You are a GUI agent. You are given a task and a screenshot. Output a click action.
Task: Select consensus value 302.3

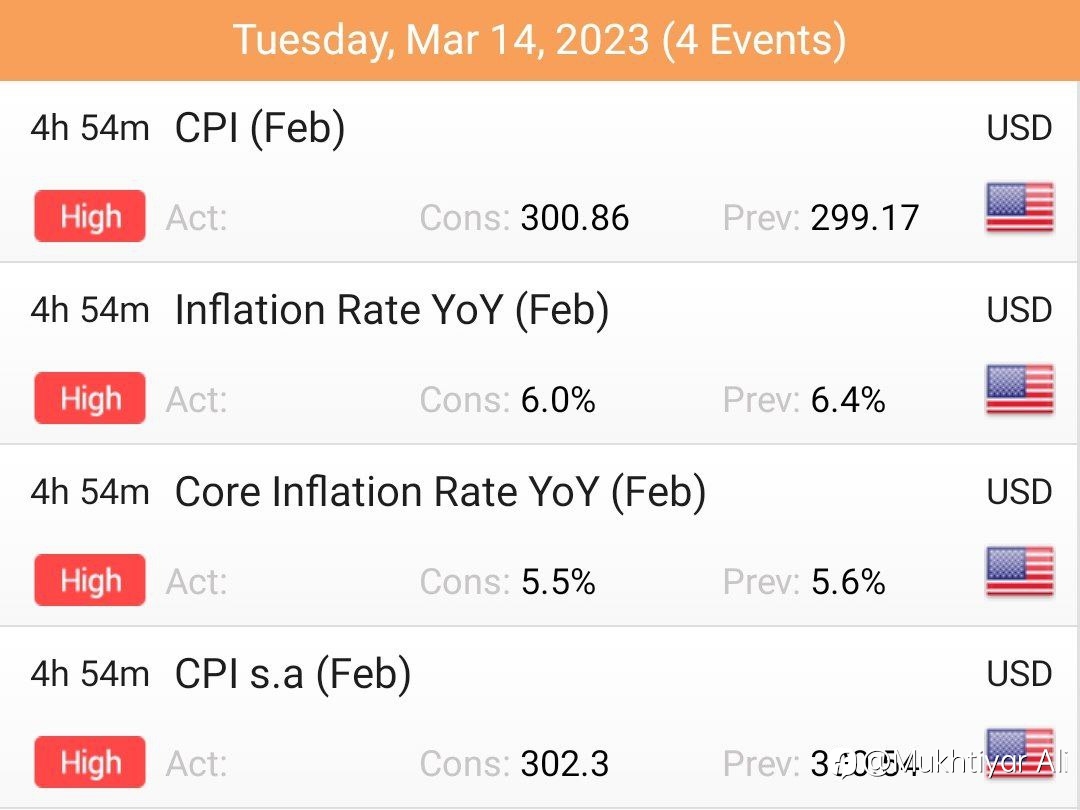pos(565,764)
